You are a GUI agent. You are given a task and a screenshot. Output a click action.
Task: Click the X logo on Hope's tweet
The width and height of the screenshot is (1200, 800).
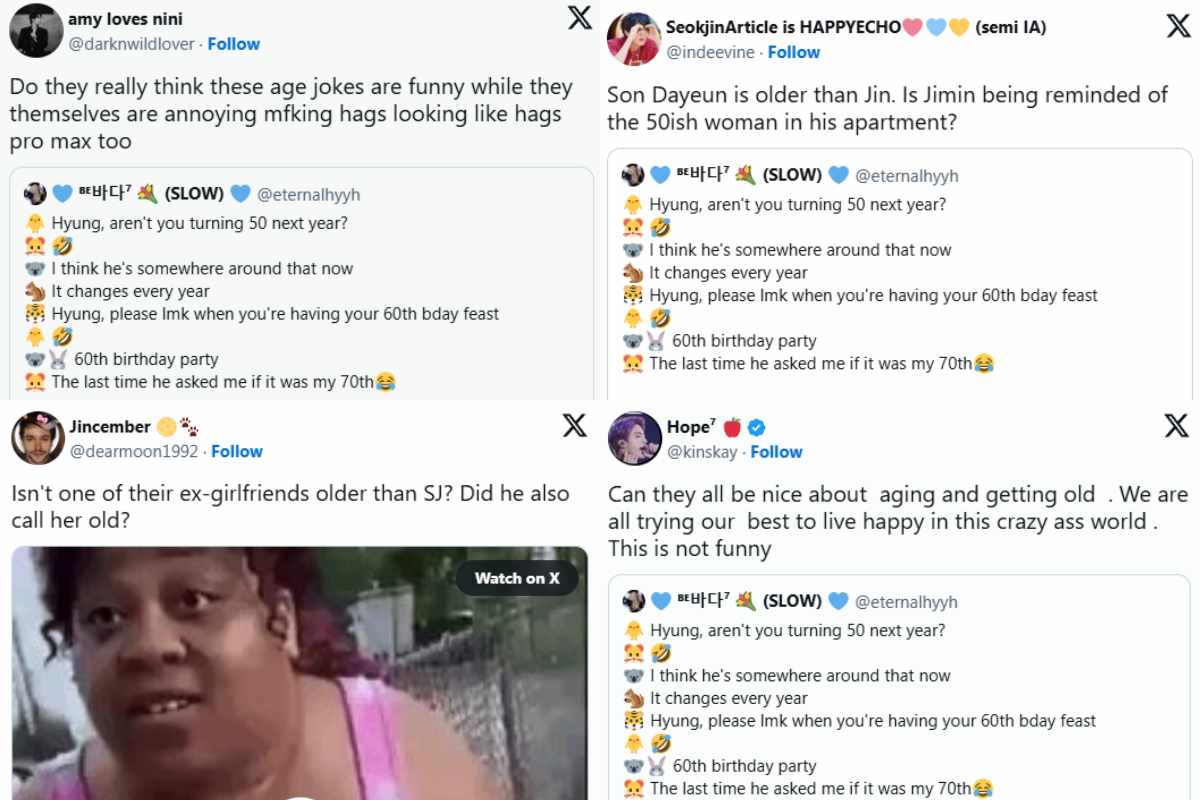[1176, 425]
